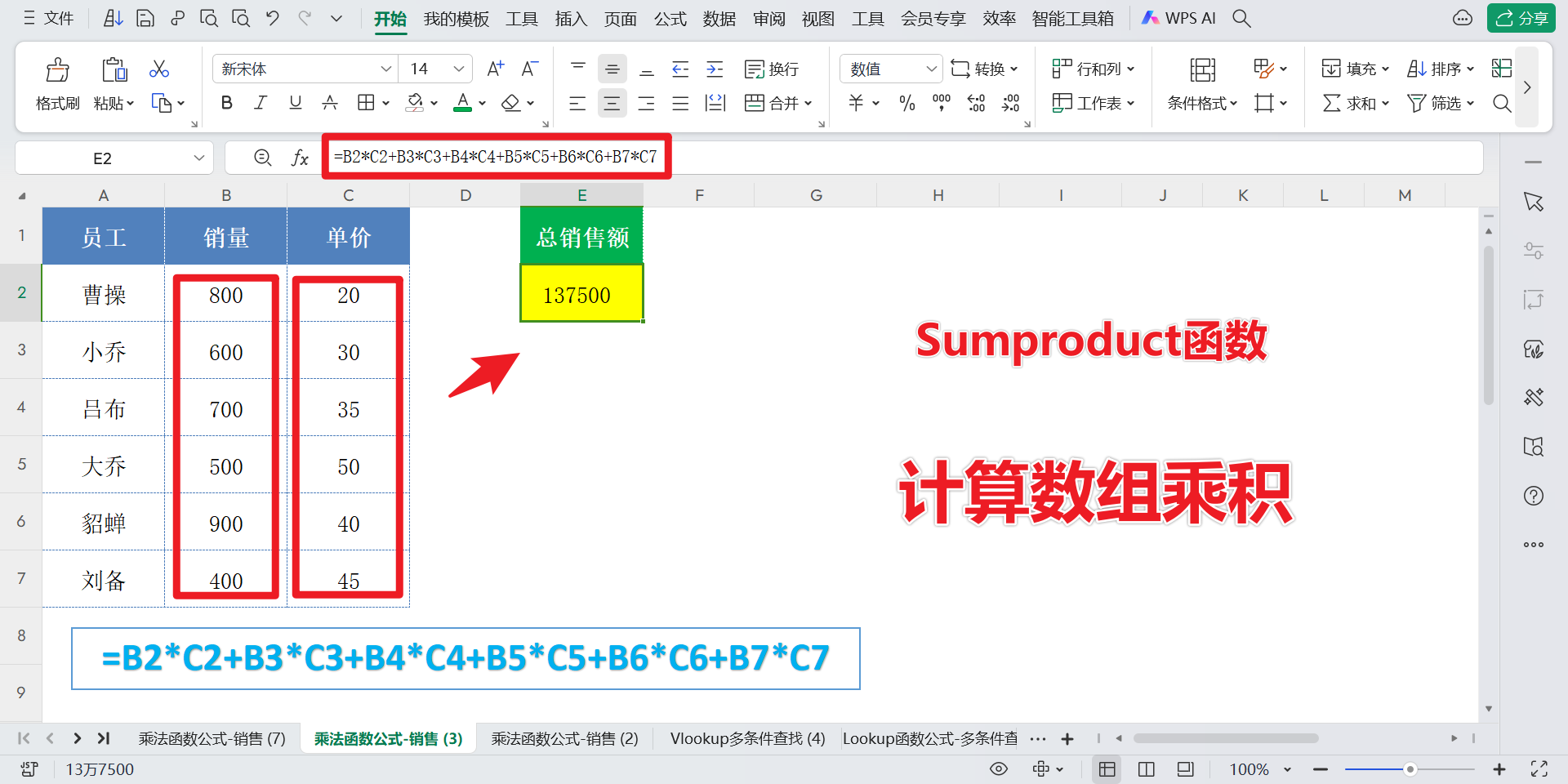Click the zoom slider handle
1568x784 pixels.
coord(1410,769)
